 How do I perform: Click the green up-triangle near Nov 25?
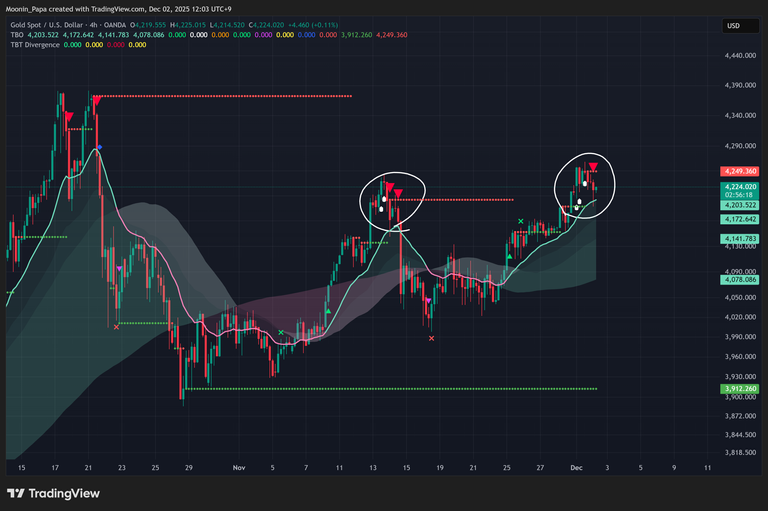(510, 257)
